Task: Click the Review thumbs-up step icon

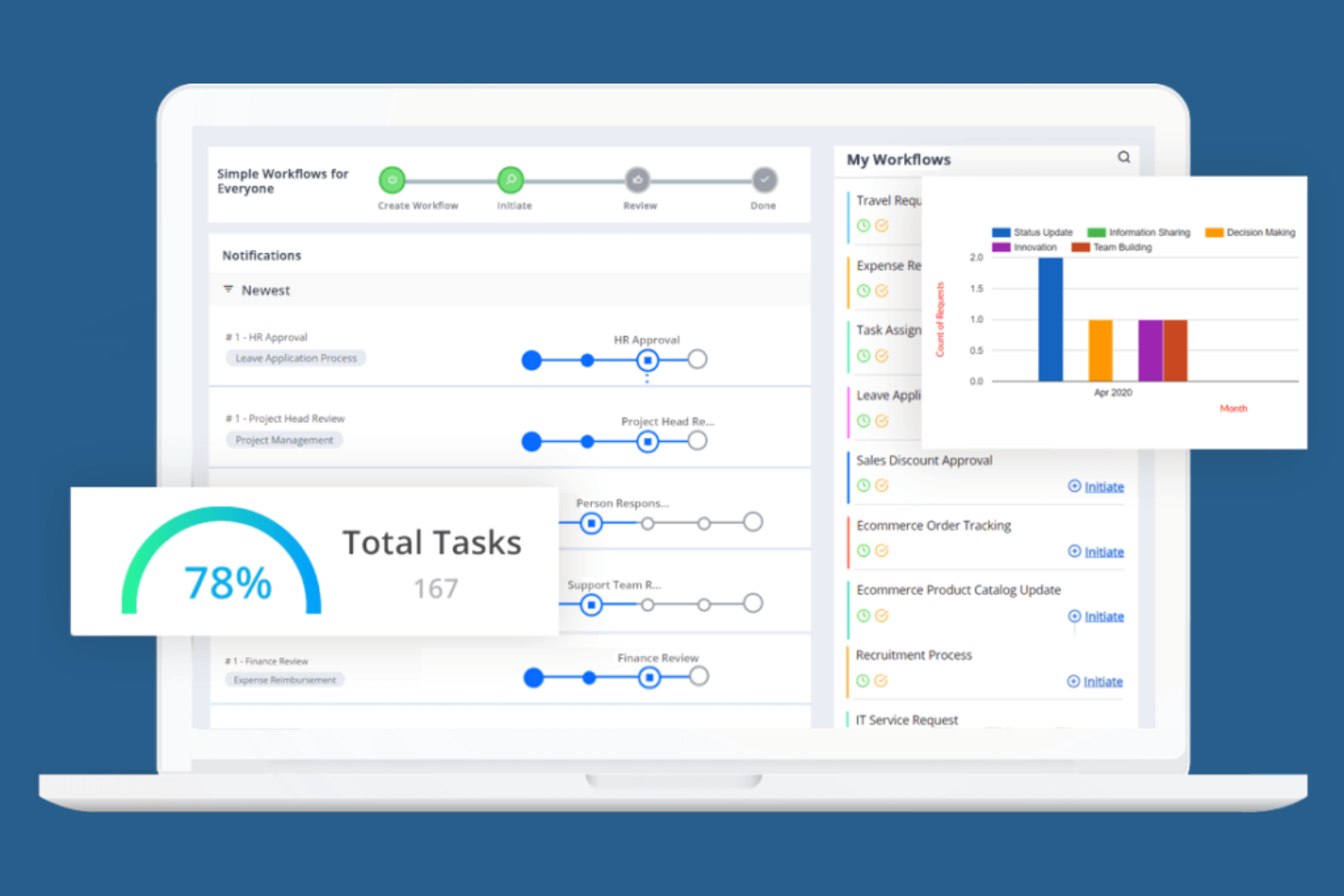Action: (x=637, y=180)
